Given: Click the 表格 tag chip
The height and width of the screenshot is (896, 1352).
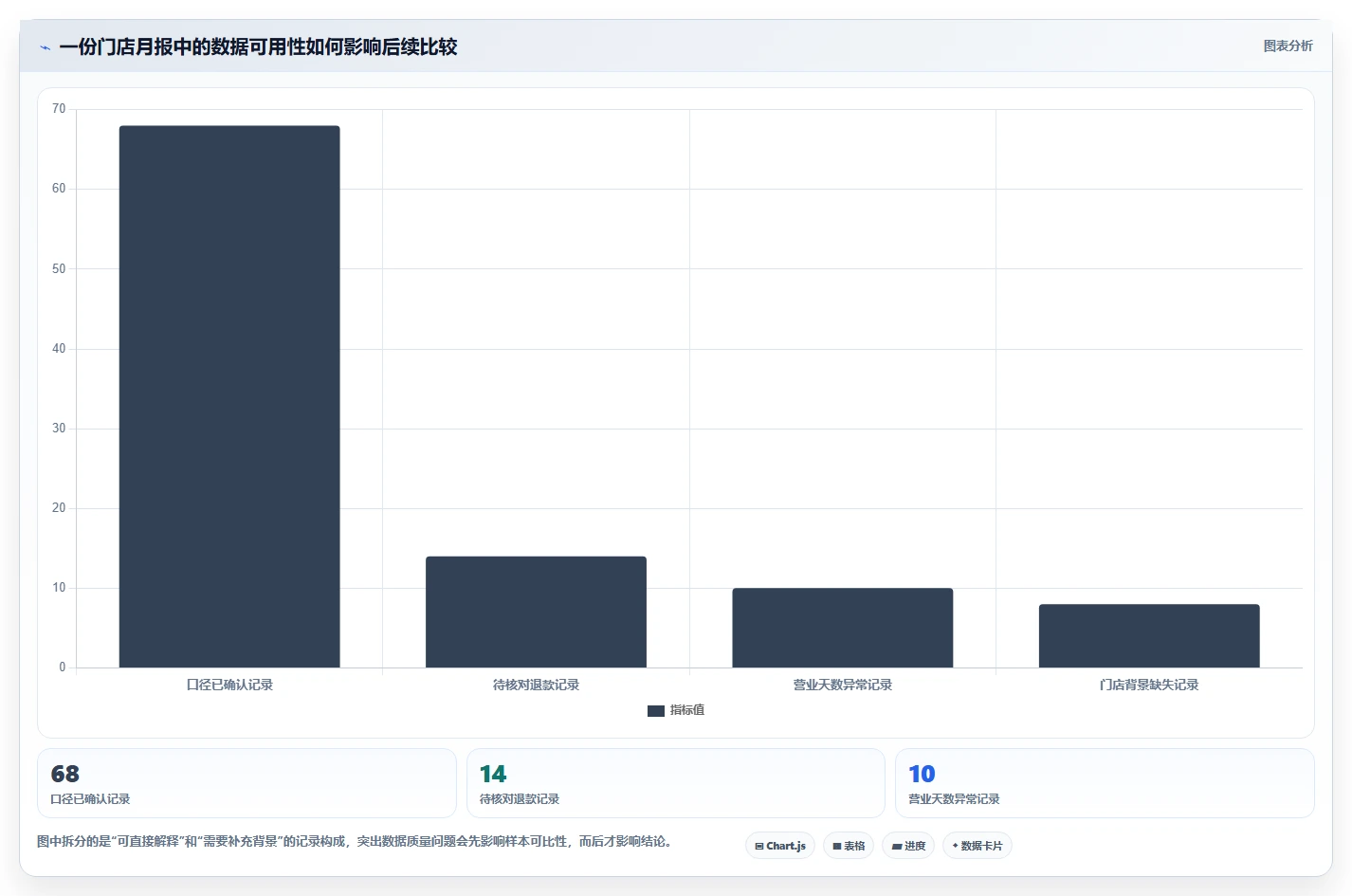Looking at the screenshot, I should click(849, 846).
